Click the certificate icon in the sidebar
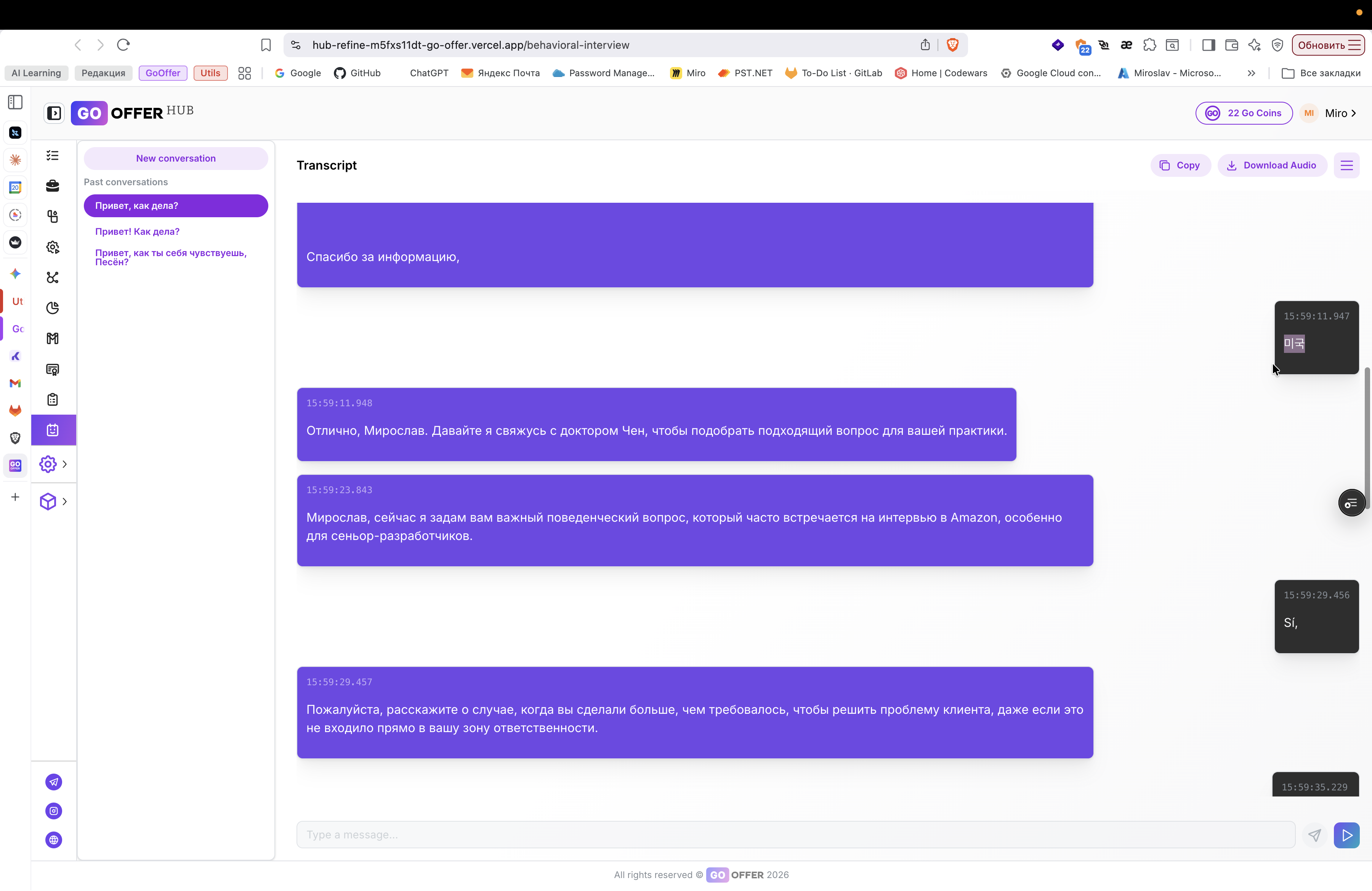Screen dimensions: 1372x891 click(53, 369)
